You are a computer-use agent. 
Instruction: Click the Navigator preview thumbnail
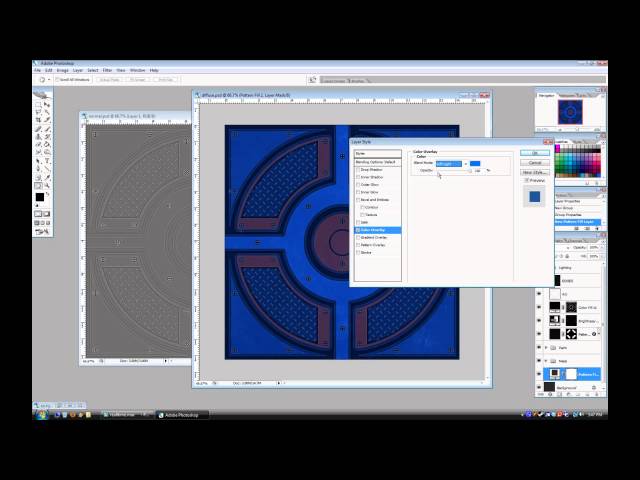tap(572, 111)
